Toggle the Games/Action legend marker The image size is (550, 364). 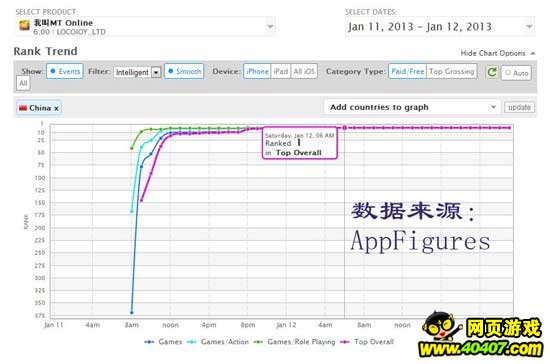[192, 342]
